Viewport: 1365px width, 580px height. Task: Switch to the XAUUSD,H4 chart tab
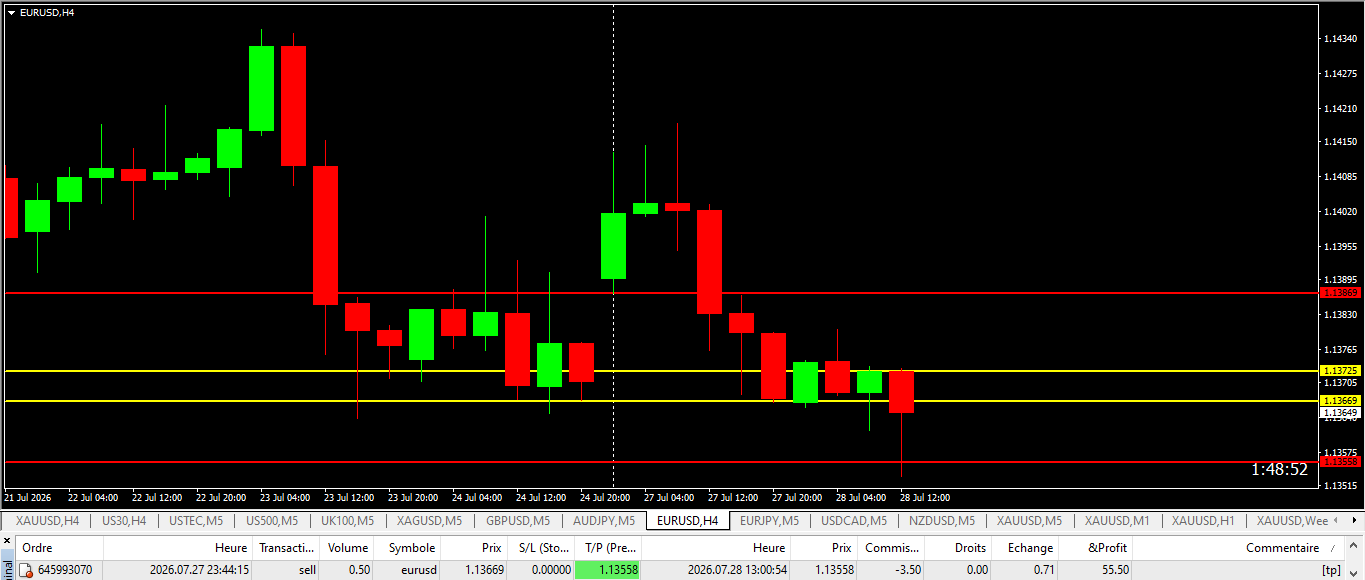pos(47,521)
